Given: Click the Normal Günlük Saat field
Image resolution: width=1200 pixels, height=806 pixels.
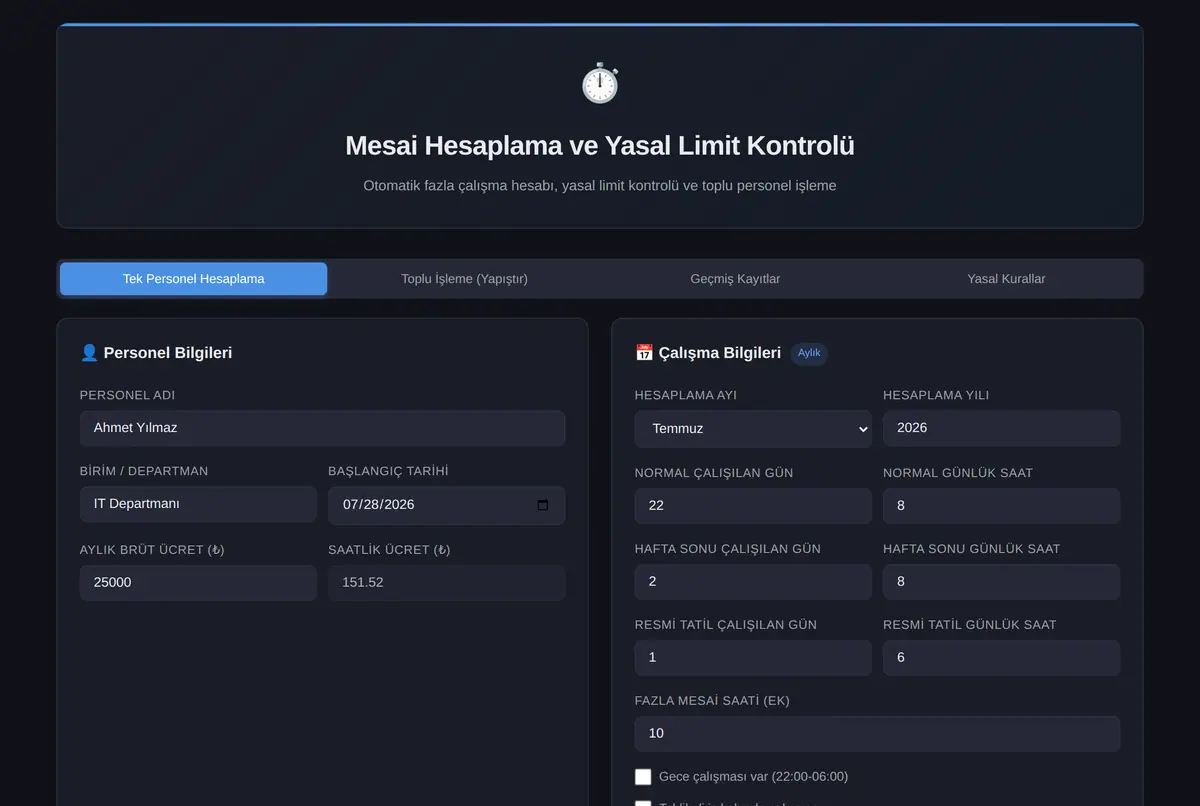Looking at the screenshot, I should (1001, 506).
